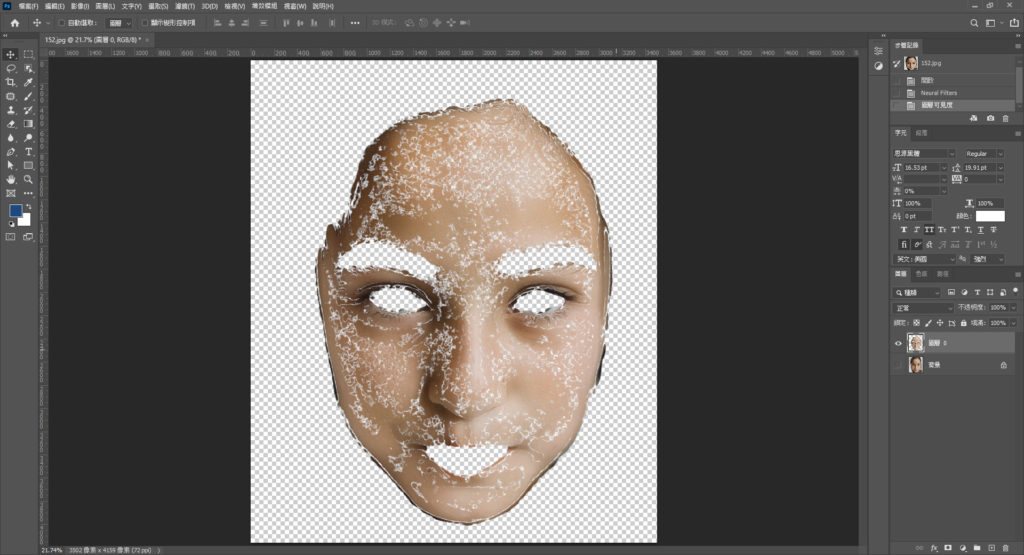The width and height of the screenshot is (1024, 555).
Task: Select the Eyedropper tool
Action: click(28, 82)
